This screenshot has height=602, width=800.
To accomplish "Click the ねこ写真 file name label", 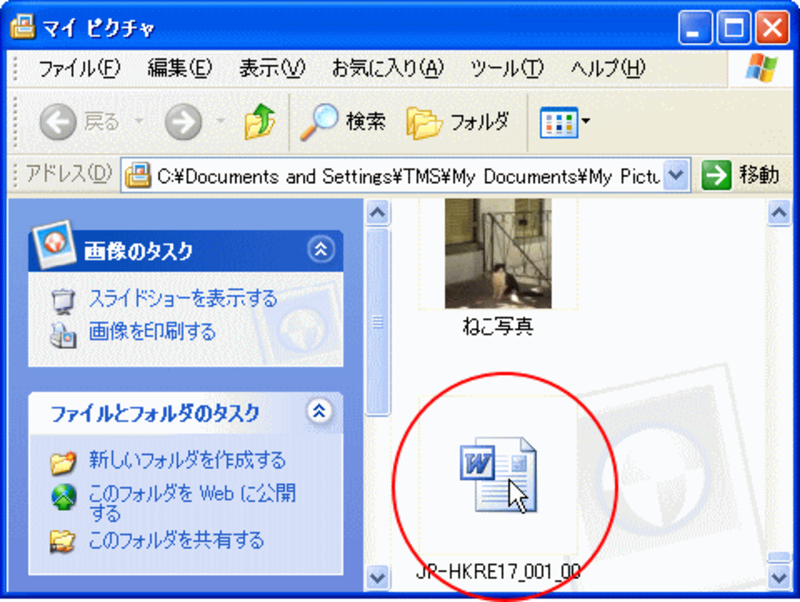I will click(498, 327).
